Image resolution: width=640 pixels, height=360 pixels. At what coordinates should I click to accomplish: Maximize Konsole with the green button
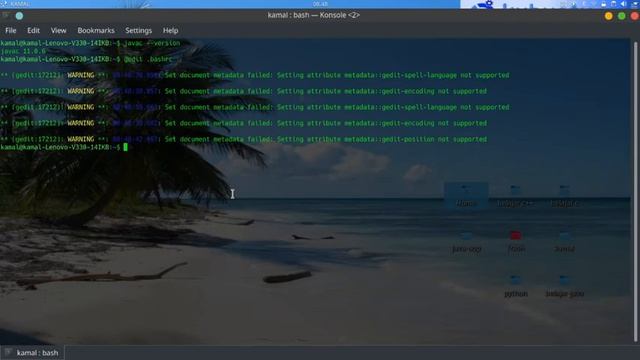click(x=622, y=16)
